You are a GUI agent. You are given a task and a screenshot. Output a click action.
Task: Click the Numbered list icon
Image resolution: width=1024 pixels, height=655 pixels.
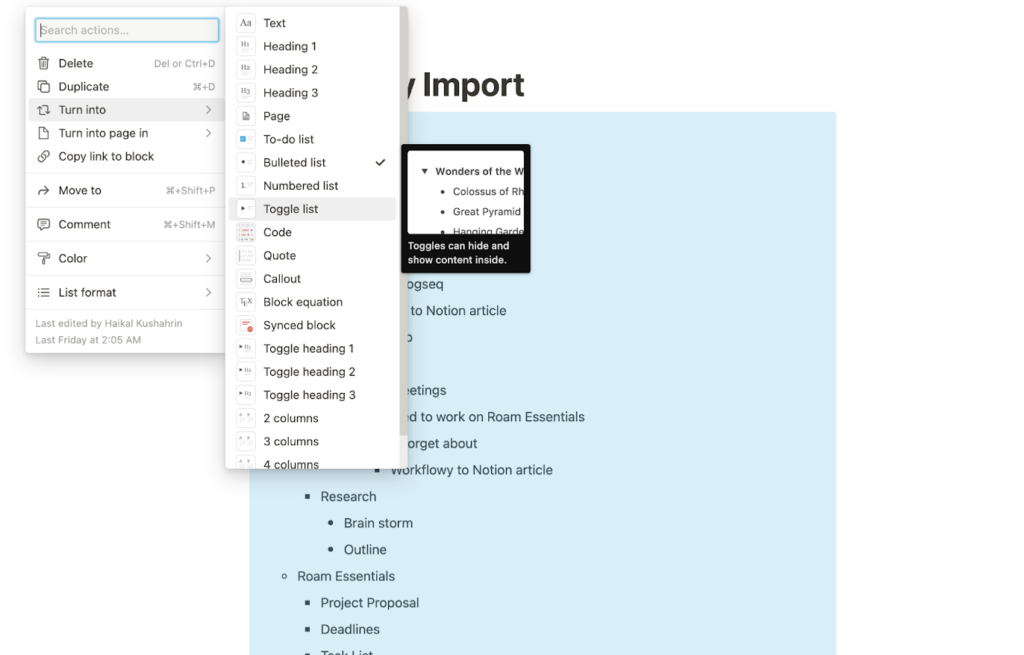coord(246,185)
